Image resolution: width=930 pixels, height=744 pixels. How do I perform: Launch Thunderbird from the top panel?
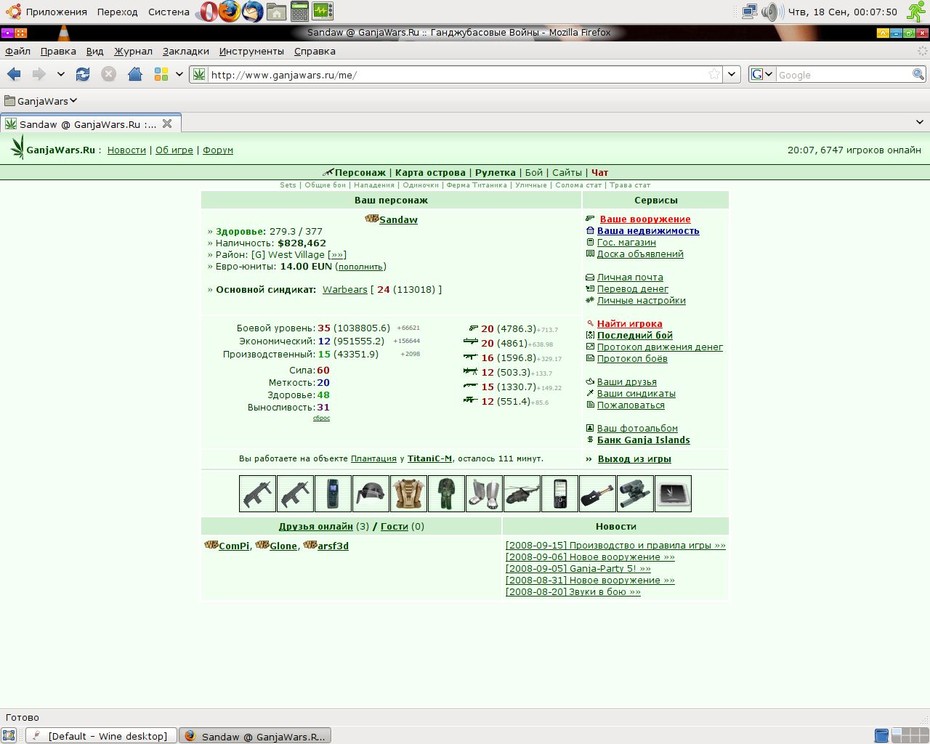pos(253,11)
